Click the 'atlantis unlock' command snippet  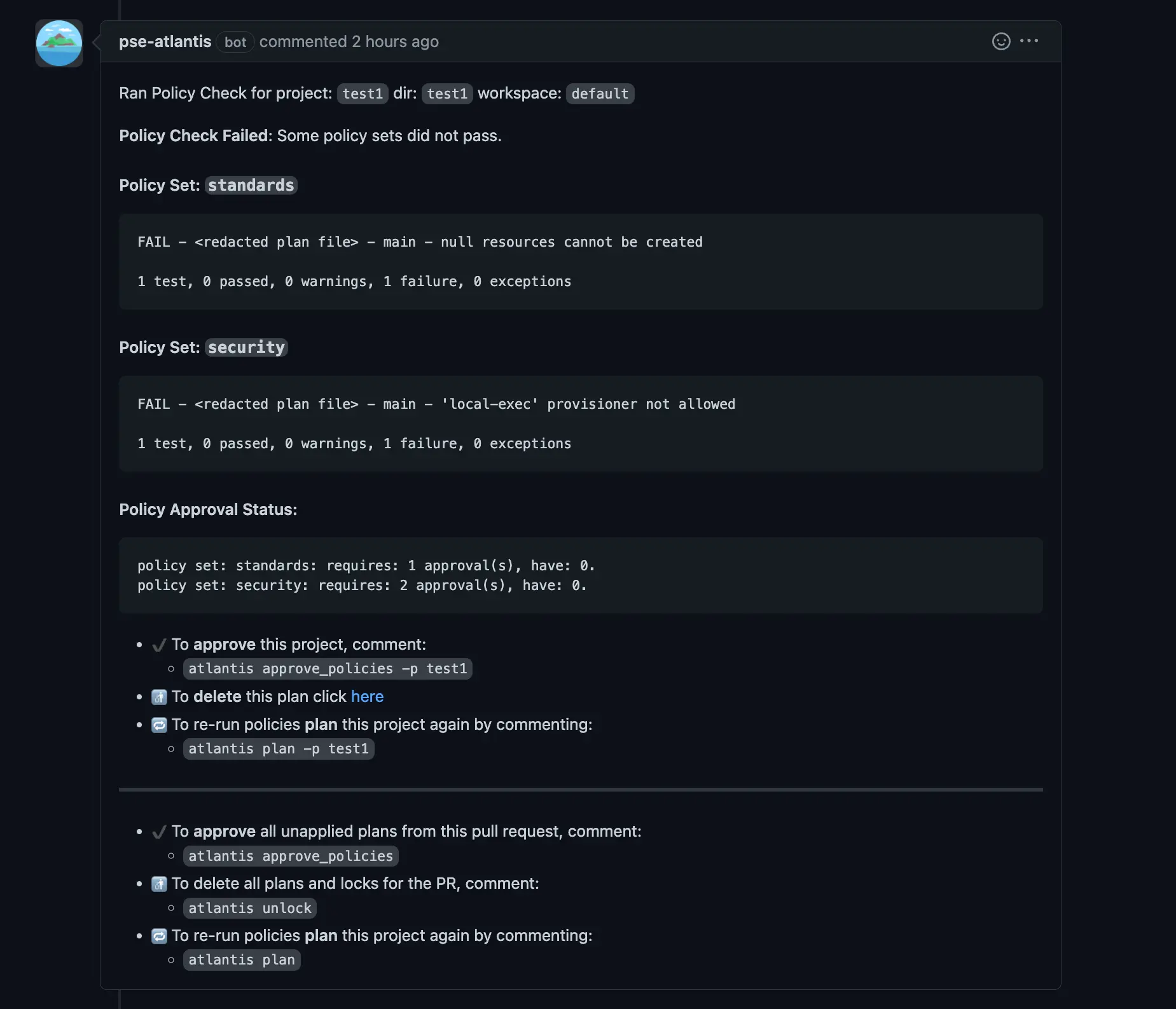(249, 908)
